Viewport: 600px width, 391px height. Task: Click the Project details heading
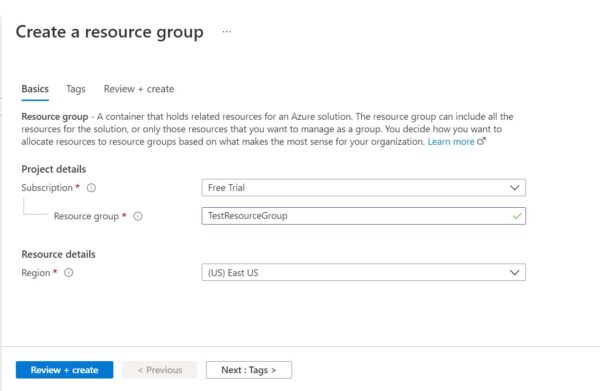pos(54,169)
